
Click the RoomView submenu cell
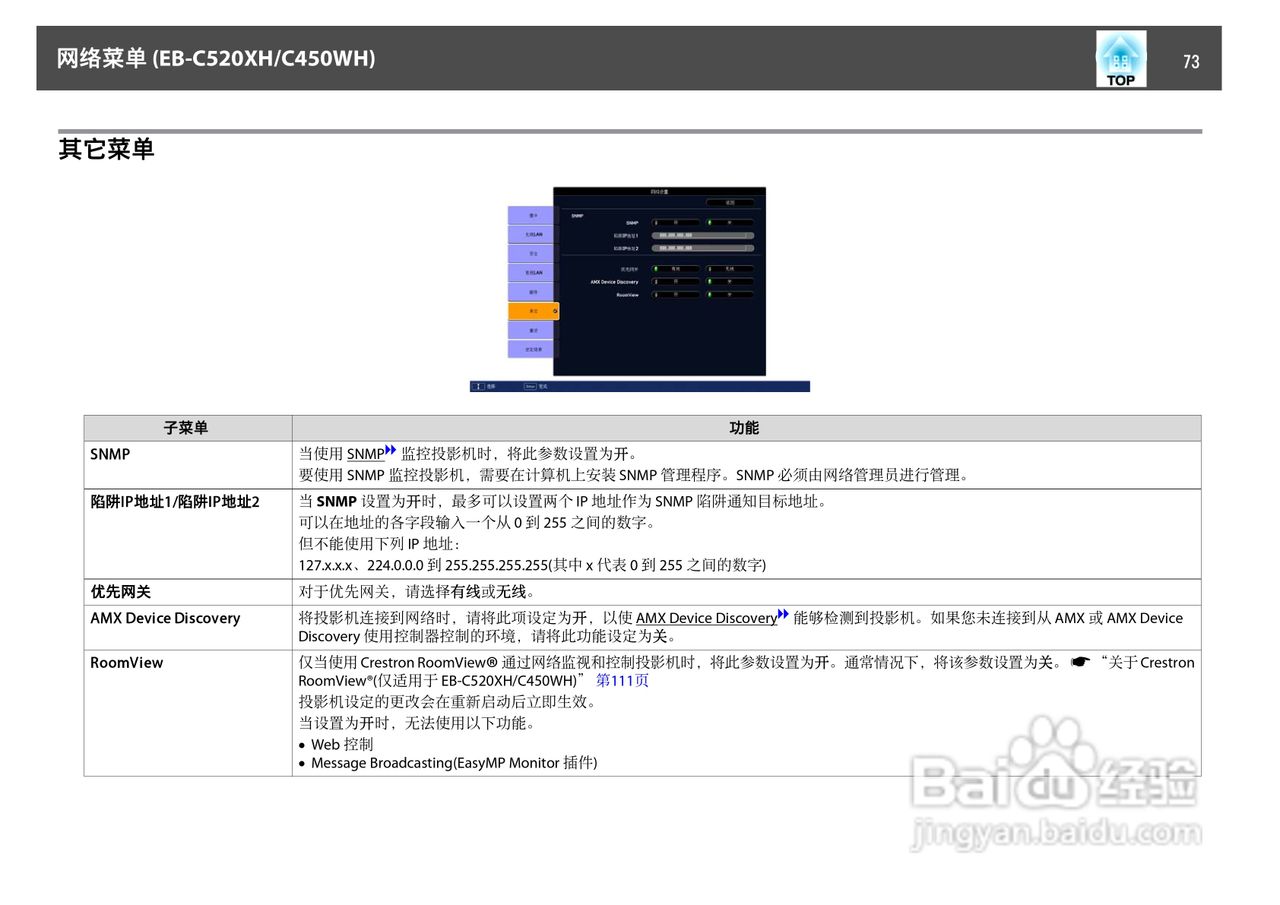187,713
